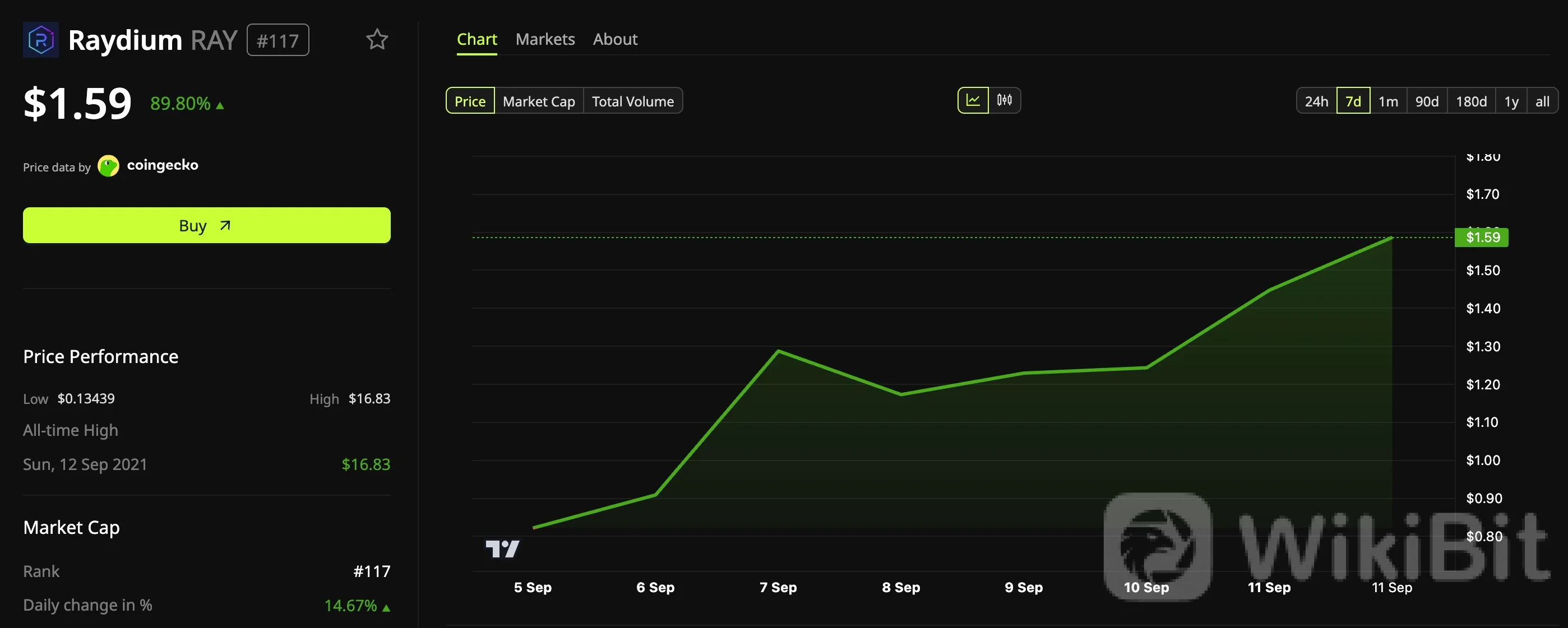Set chart range to 7d
This screenshot has height=628, width=1568.
click(1353, 101)
